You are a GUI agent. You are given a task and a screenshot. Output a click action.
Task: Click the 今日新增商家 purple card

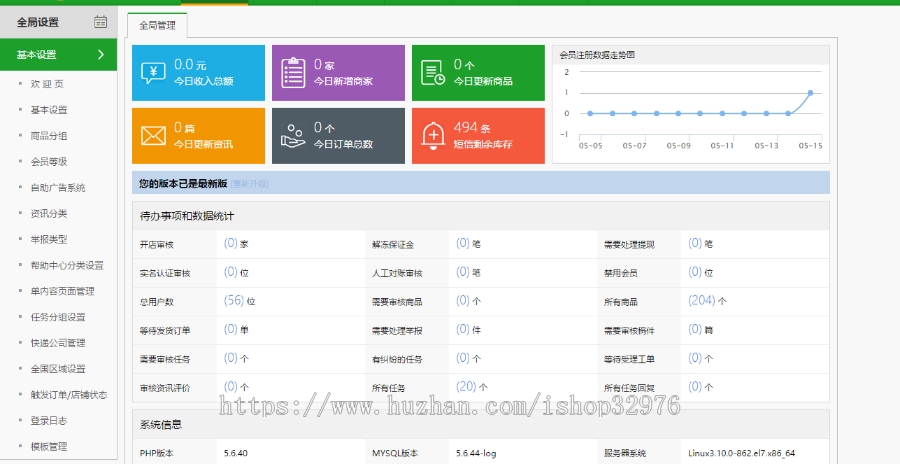tap(338, 73)
